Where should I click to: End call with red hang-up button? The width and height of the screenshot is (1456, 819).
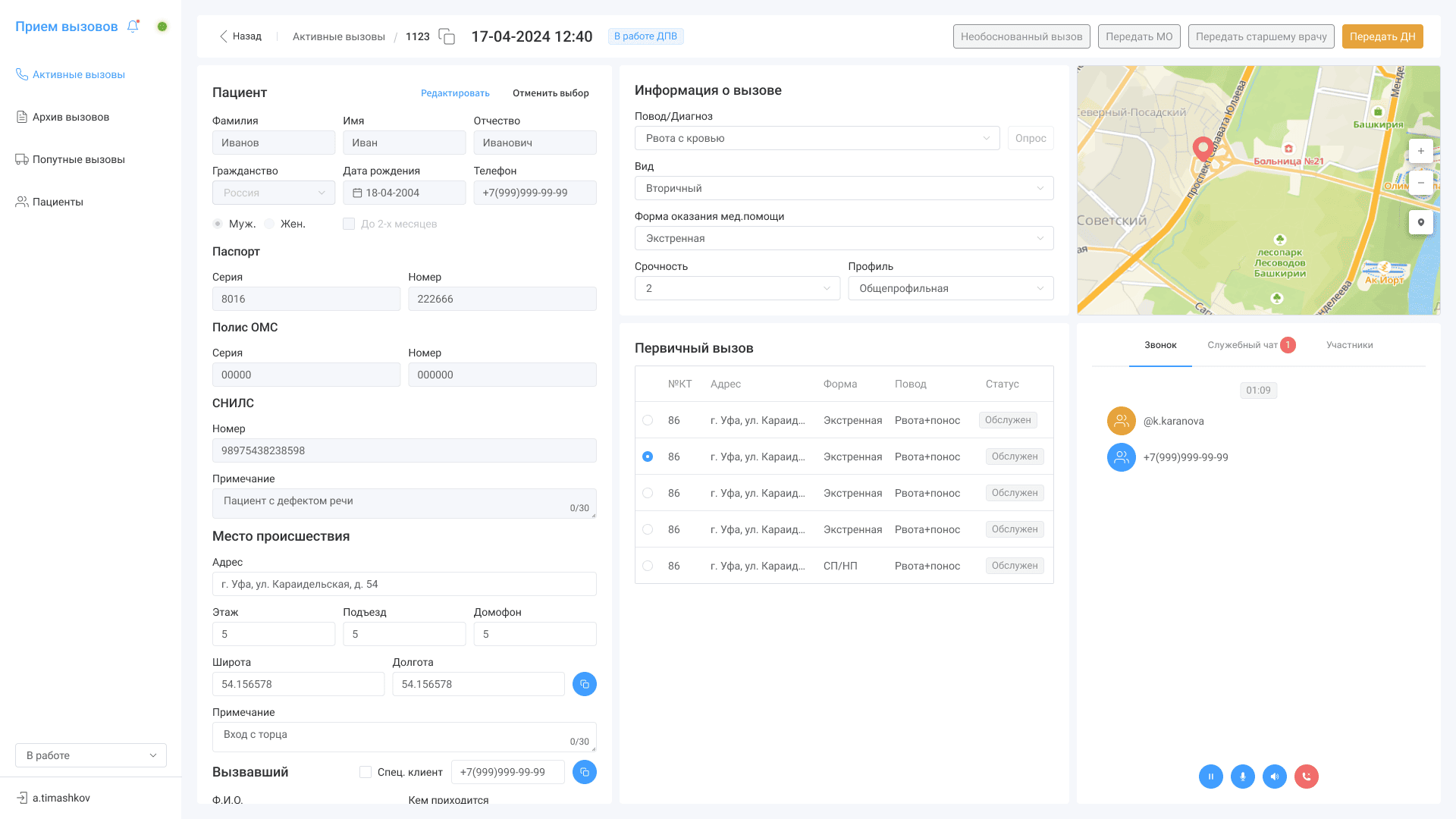(x=1306, y=777)
